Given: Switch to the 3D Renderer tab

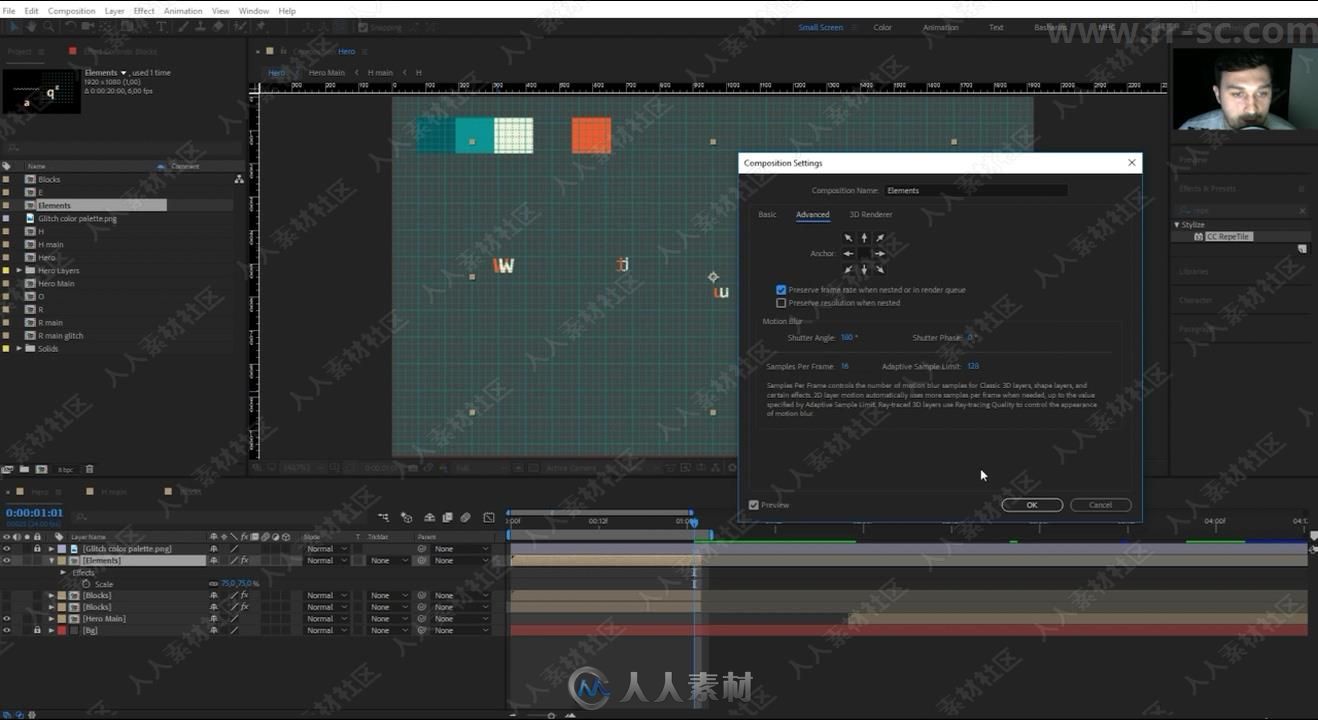Looking at the screenshot, I should click(871, 215).
